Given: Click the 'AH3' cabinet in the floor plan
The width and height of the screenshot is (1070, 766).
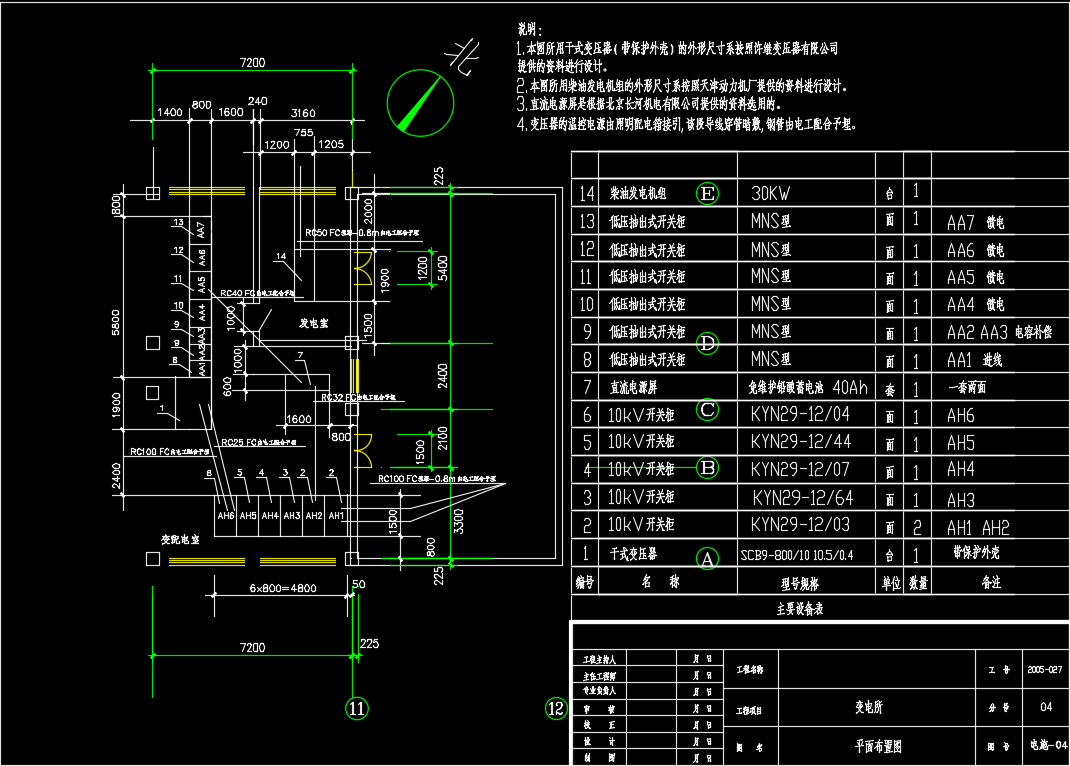Looking at the screenshot, I should 292,516.
